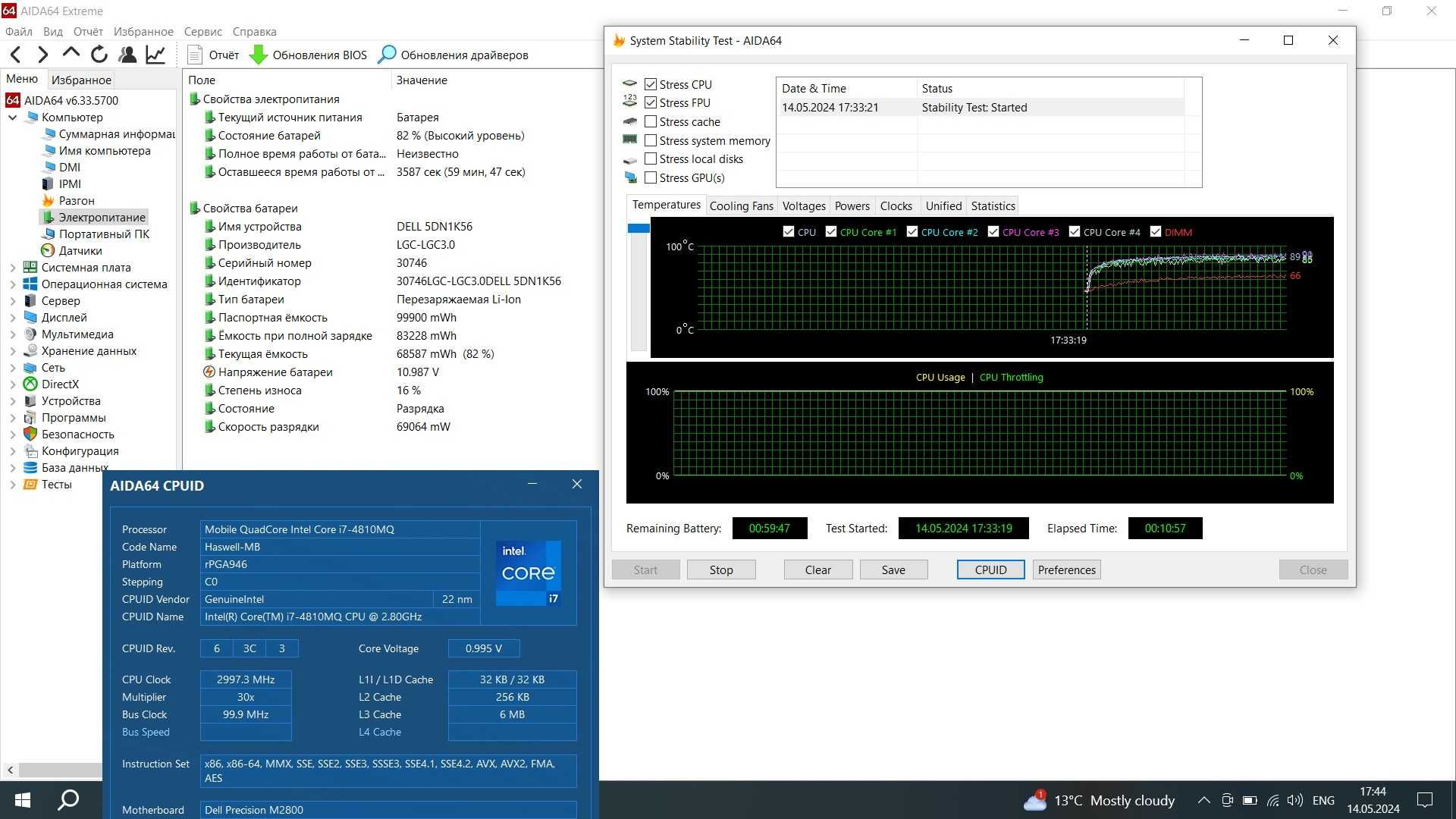The height and width of the screenshot is (819, 1456).
Task: Enable Stress GPU(s) checkbox
Action: coord(651,177)
